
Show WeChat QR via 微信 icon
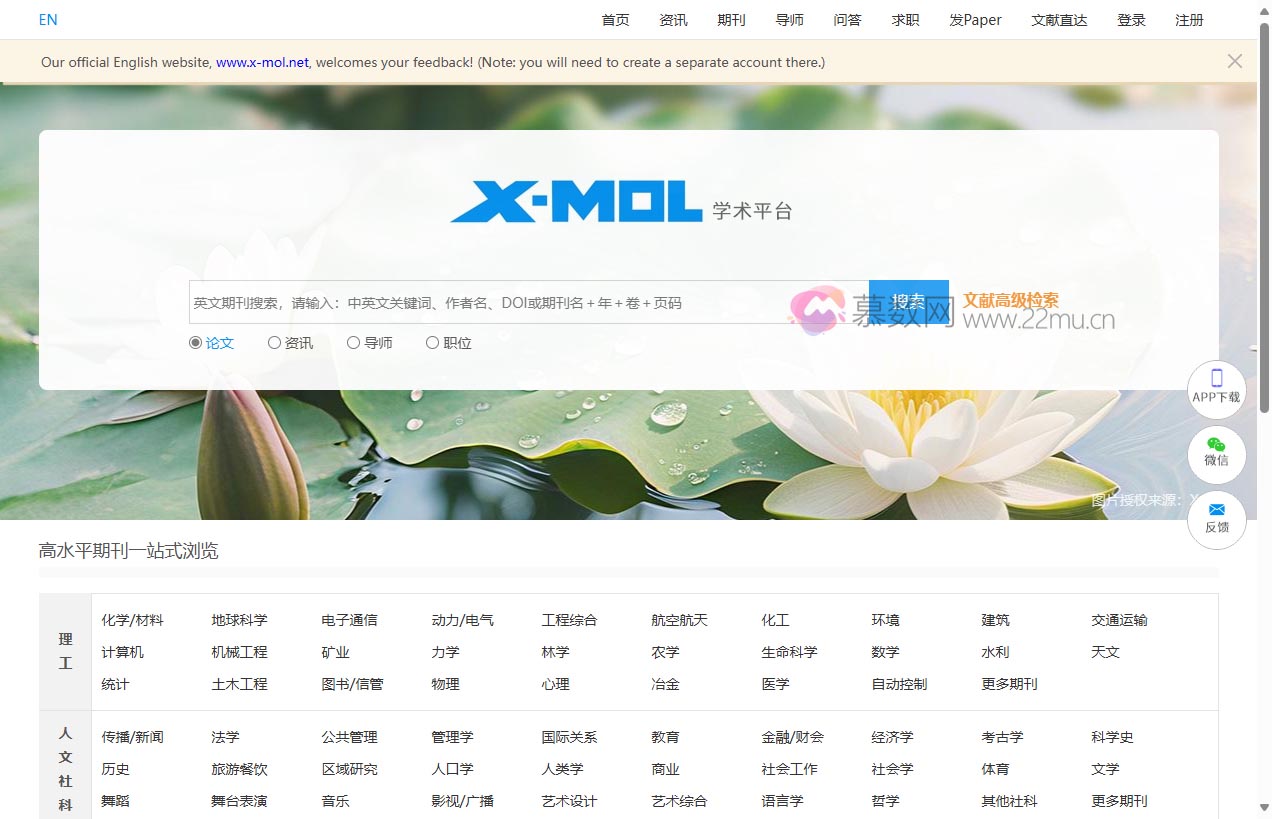(1216, 455)
